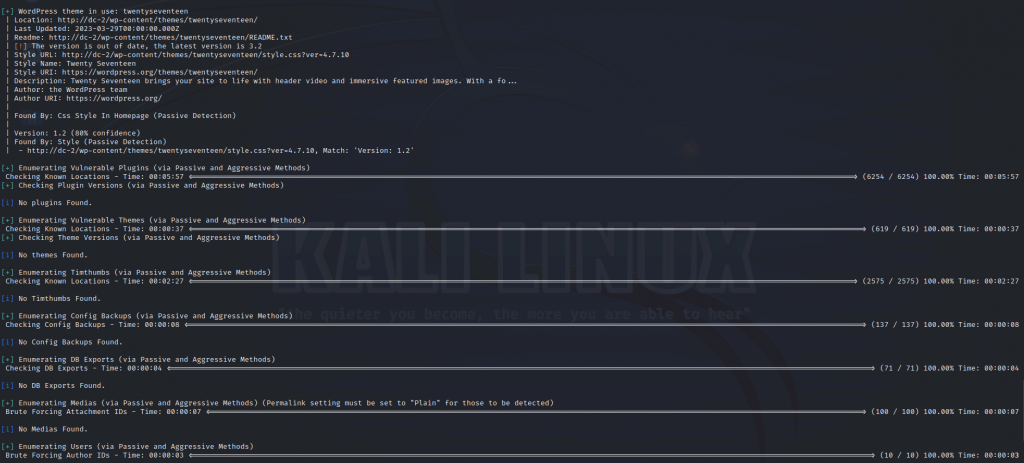Click "Found By: Style (Passive Detection)" line
The width and height of the screenshot is (1024, 463).
tap(90, 142)
